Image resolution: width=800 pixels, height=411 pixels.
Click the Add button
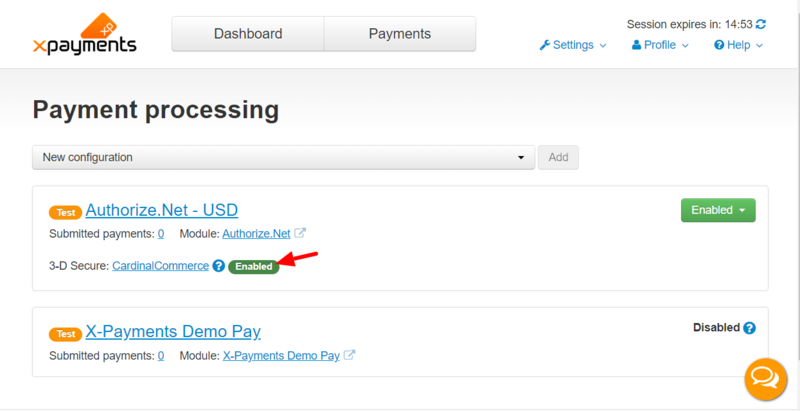(x=558, y=157)
